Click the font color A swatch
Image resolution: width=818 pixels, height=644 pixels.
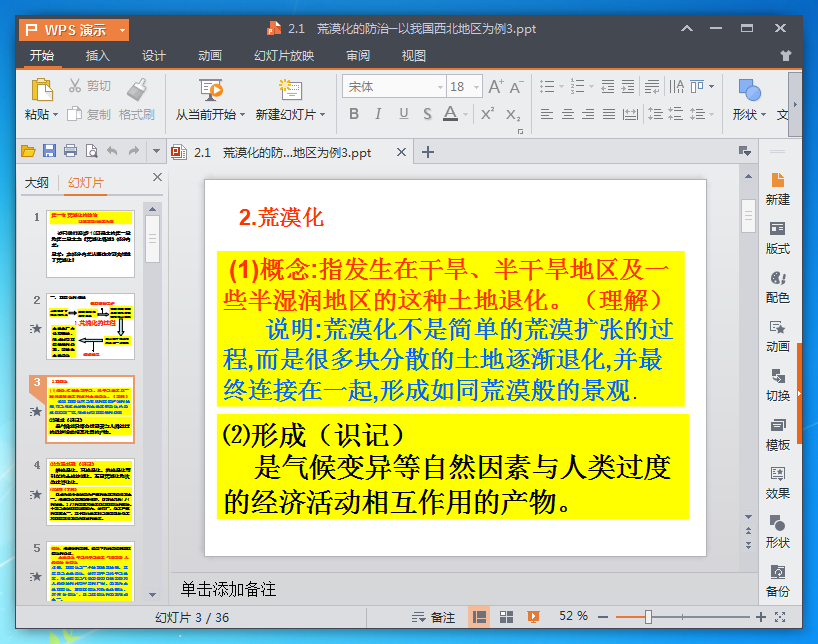450,114
